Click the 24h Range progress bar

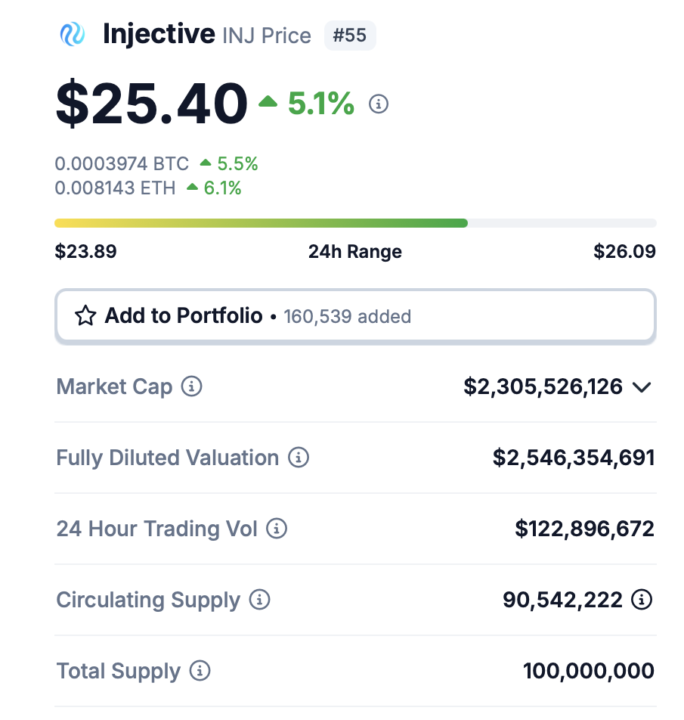coord(355,222)
